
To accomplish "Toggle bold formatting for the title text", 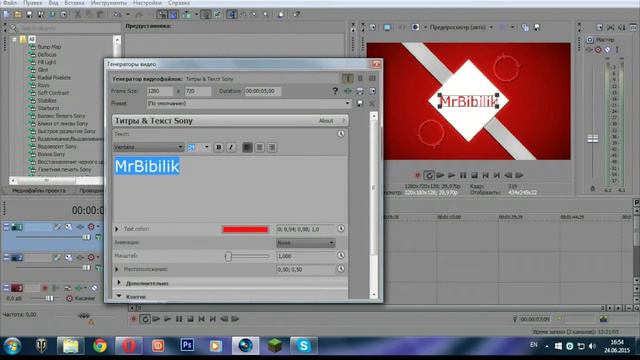I will (x=219, y=147).
